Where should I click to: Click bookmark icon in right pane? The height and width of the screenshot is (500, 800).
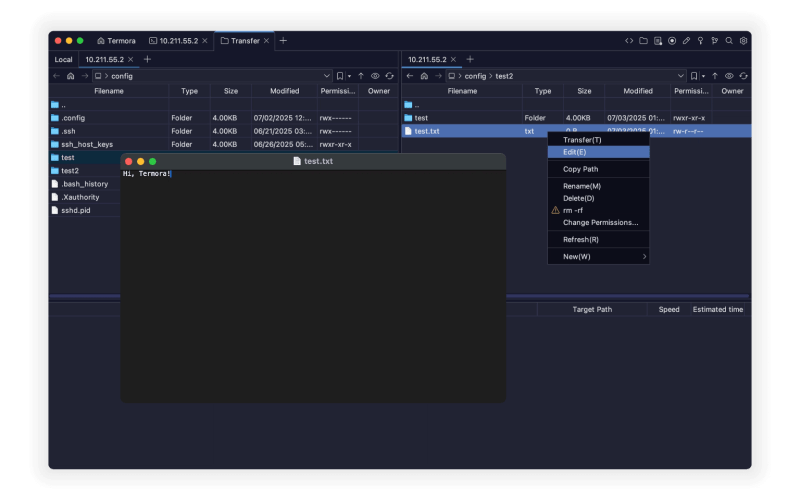pos(694,76)
